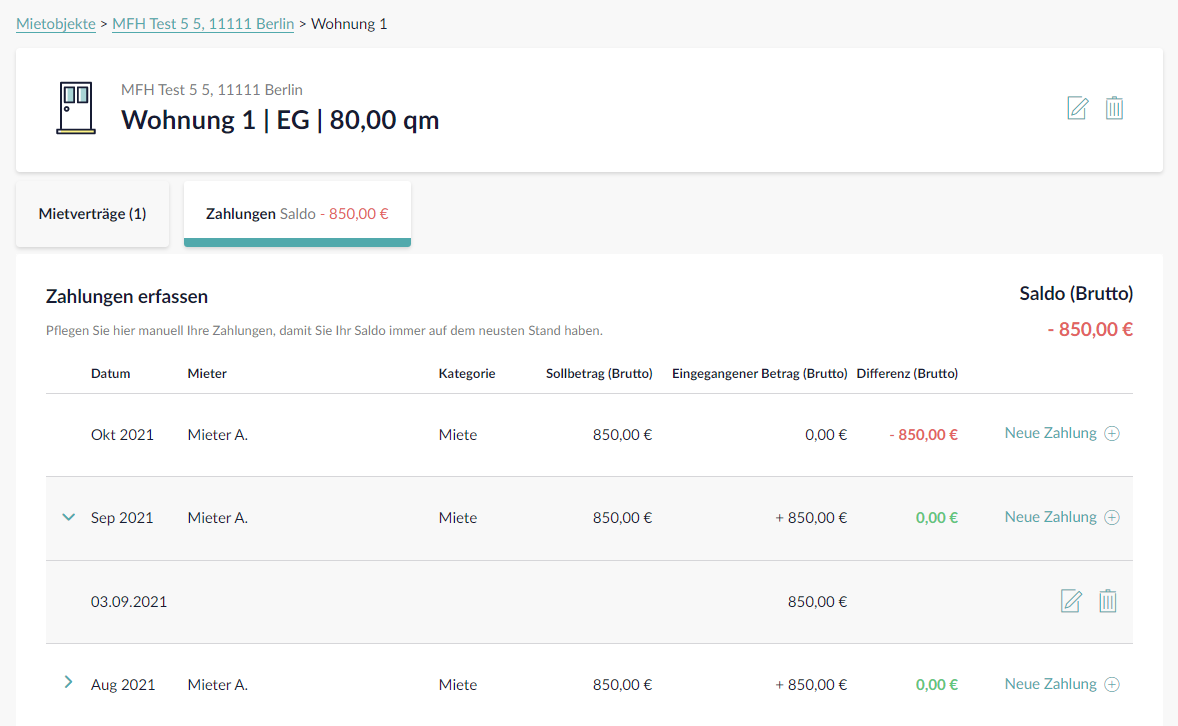Expand the Aug 2021 payment row
The height and width of the screenshot is (726, 1178).
pyautogui.click(x=69, y=682)
